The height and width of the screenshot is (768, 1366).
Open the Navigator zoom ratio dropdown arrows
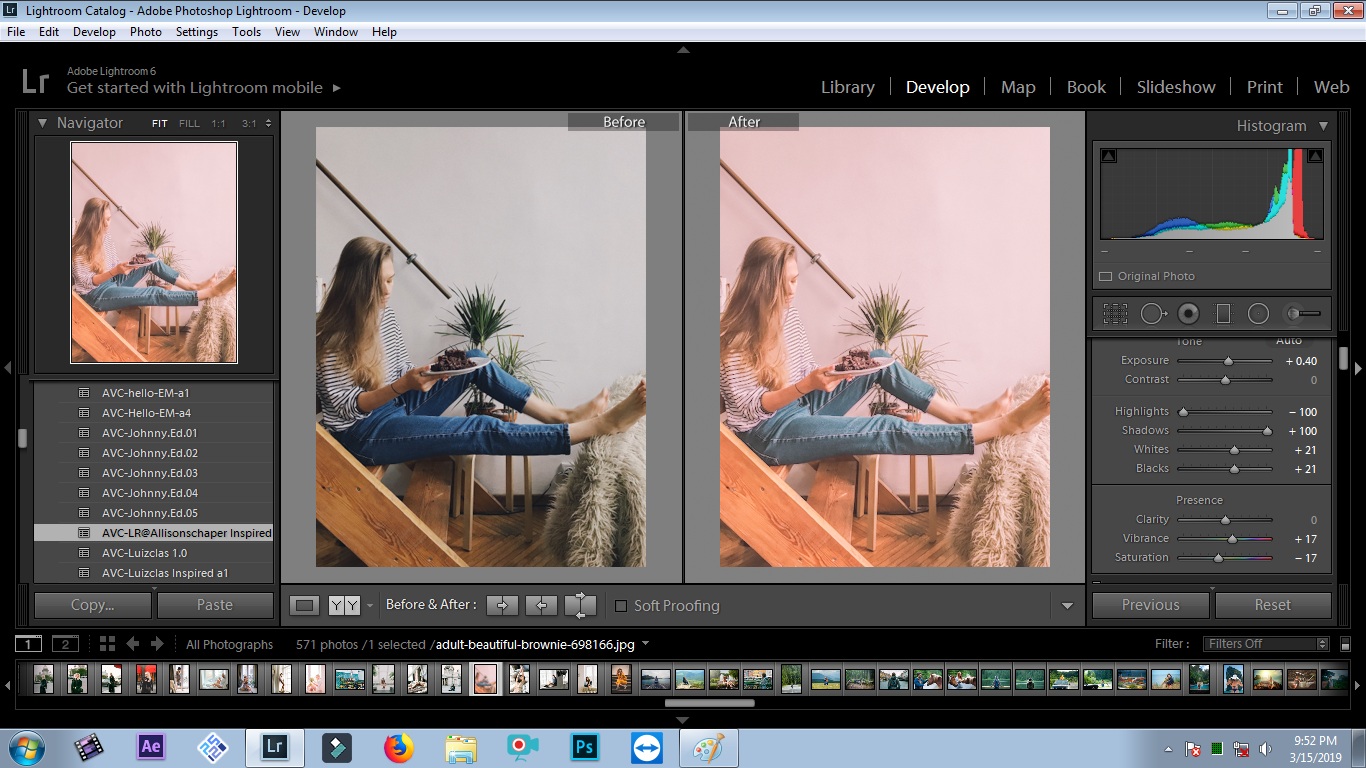(266, 124)
